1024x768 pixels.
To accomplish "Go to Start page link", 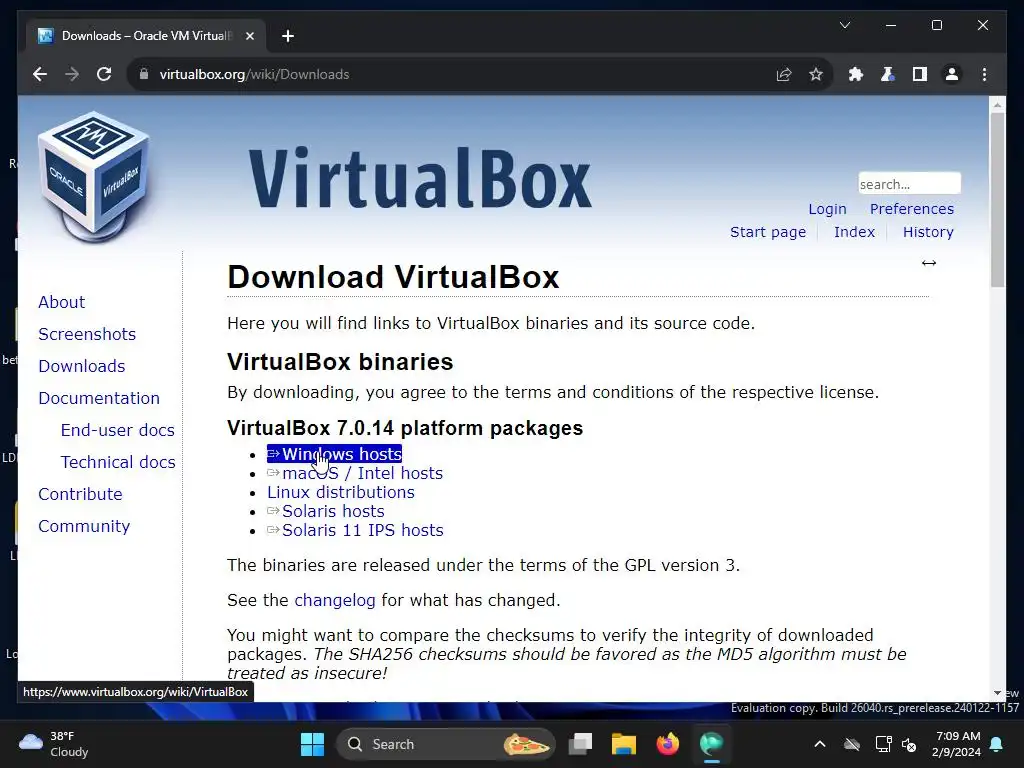I will click(x=768, y=232).
